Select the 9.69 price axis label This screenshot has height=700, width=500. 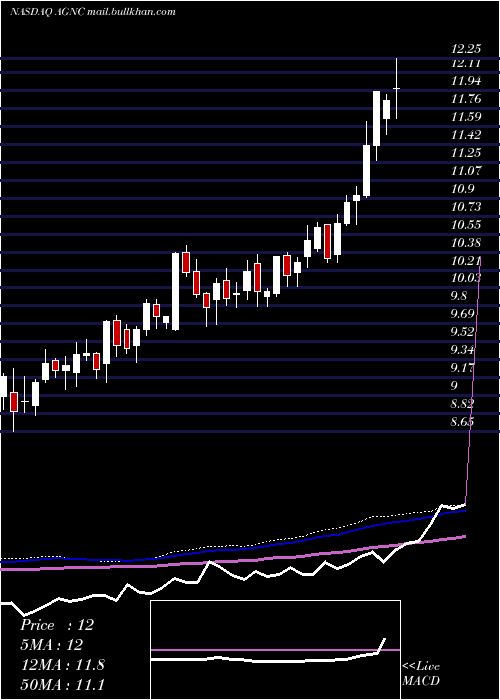coord(462,314)
